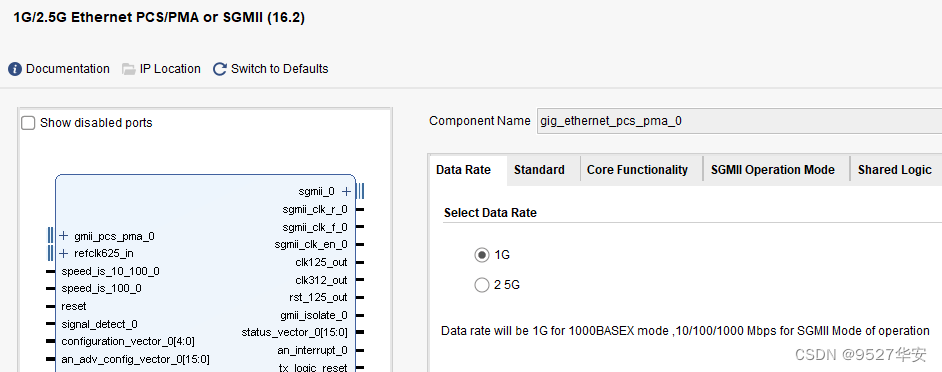Switch to the Shared Logic tab
This screenshot has width=942, height=372.
[895, 170]
